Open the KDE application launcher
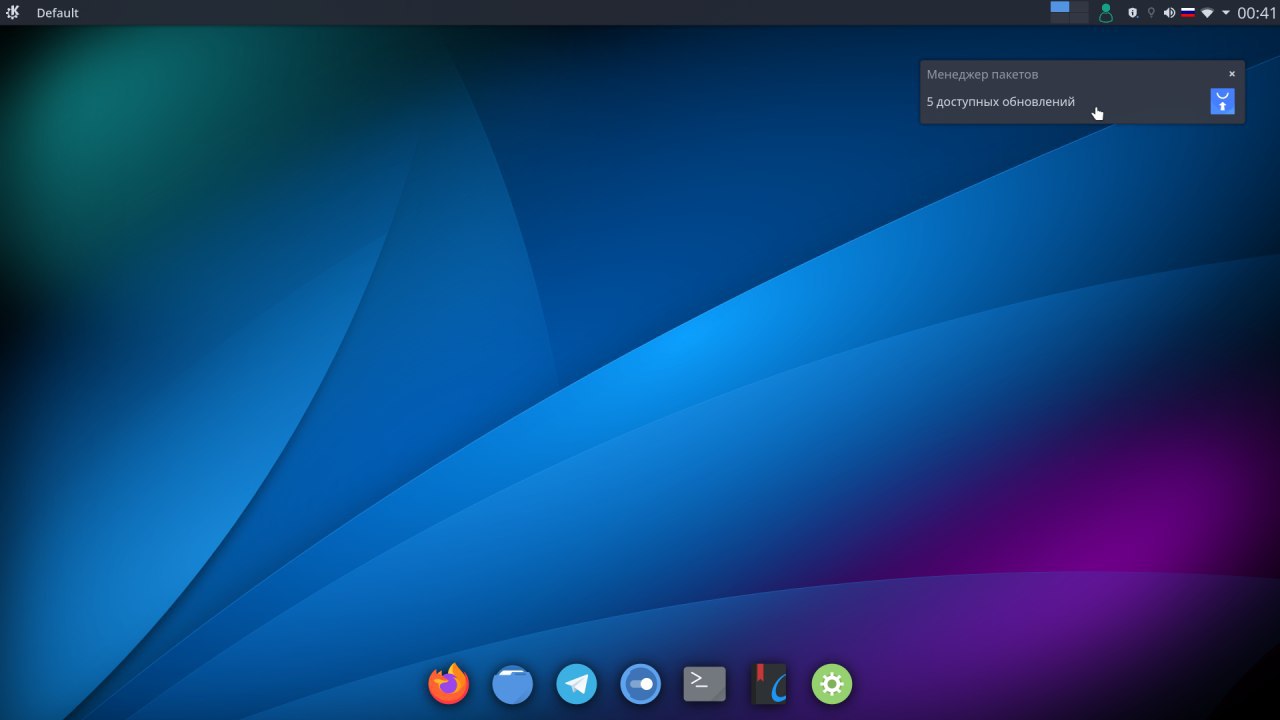Screen dimensions: 1280x720 [x=12, y=12]
